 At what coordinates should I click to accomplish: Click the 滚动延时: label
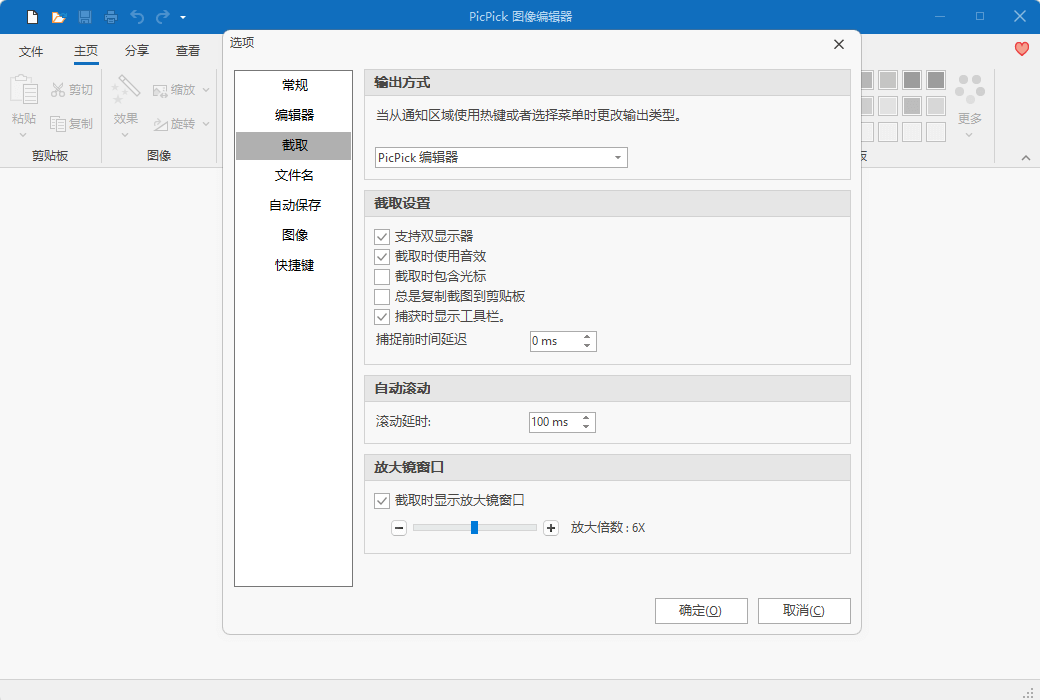click(x=403, y=421)
